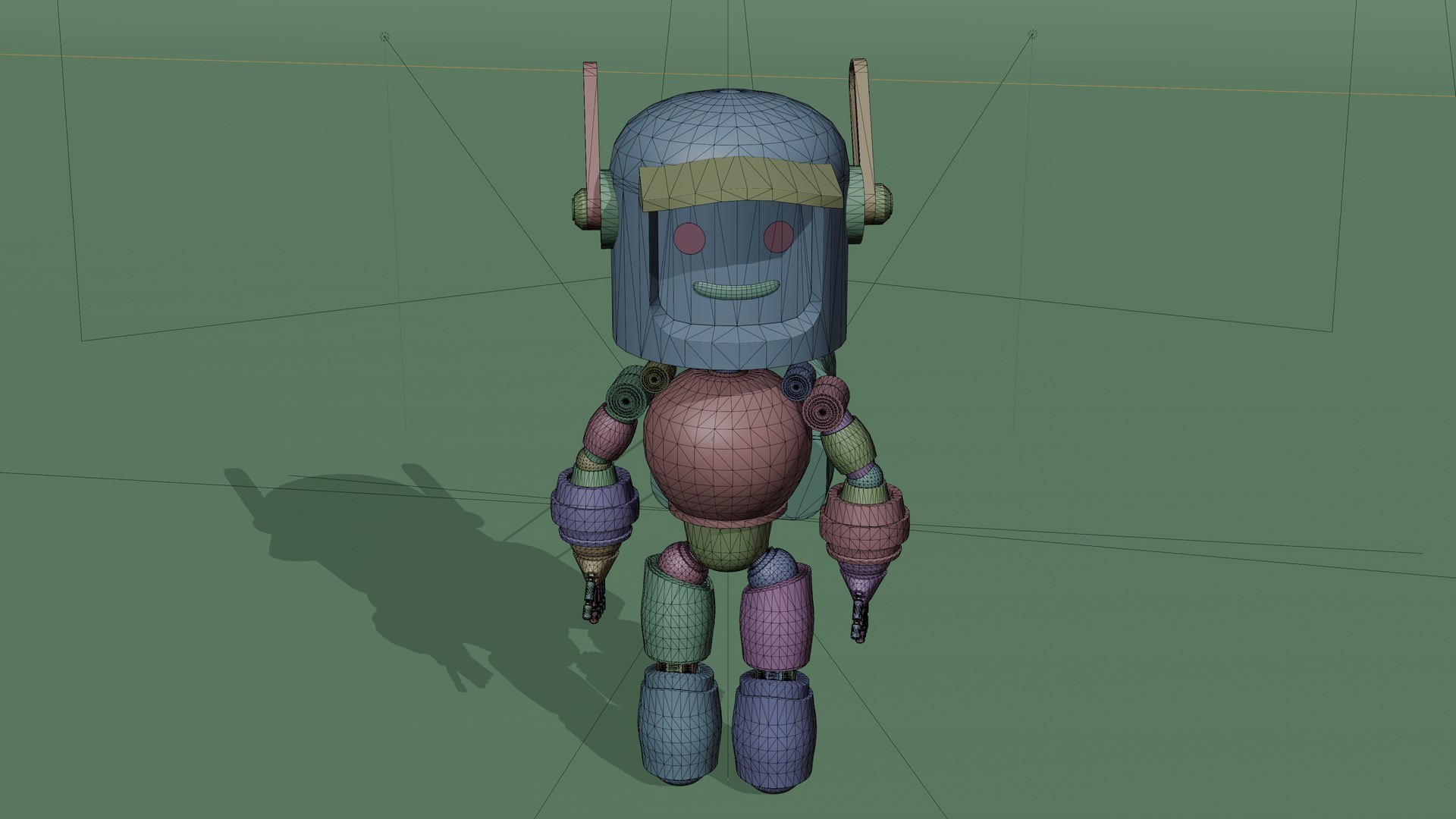
Task: Select the yellow visor brow on helmet
Action: click(x=743, y=186)
